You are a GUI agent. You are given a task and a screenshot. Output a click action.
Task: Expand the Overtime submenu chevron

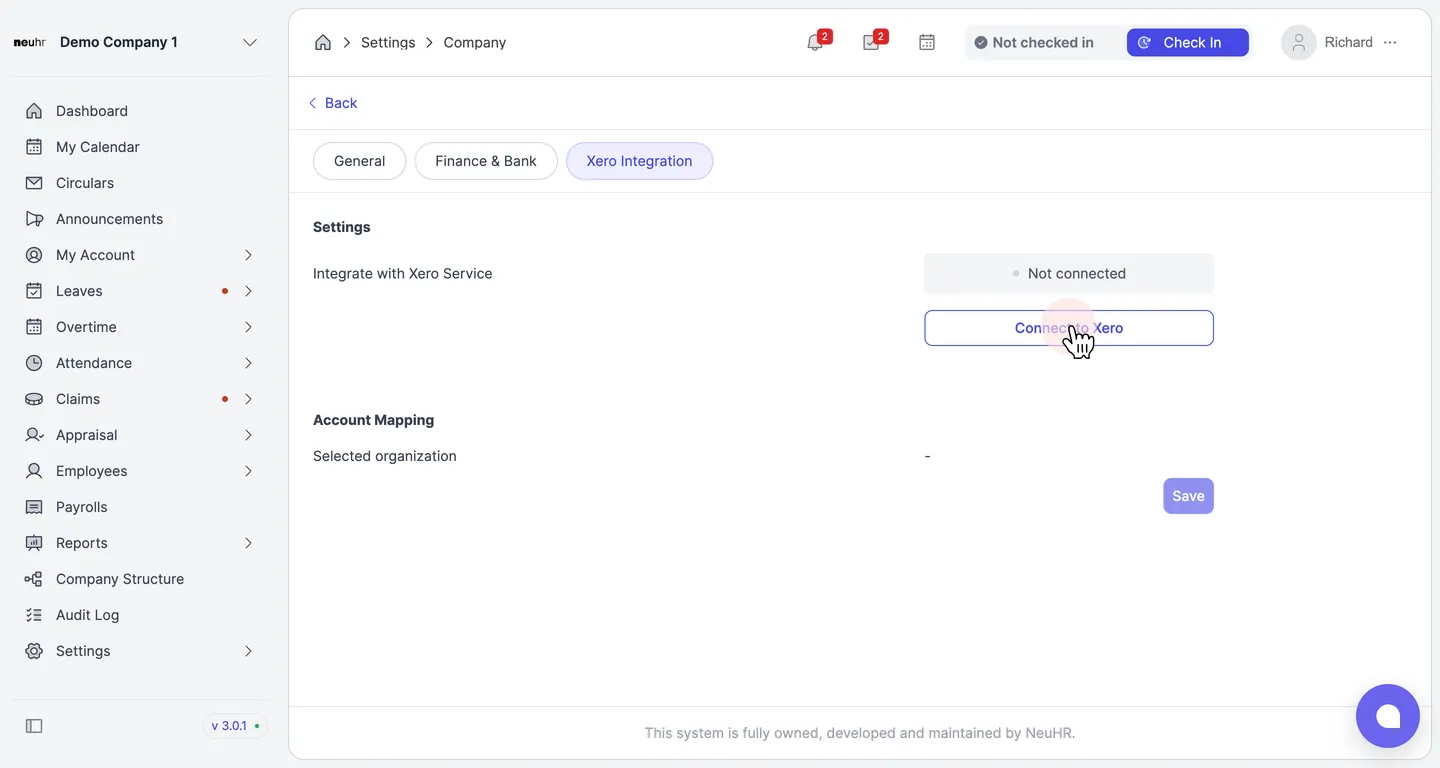[248, 327]
